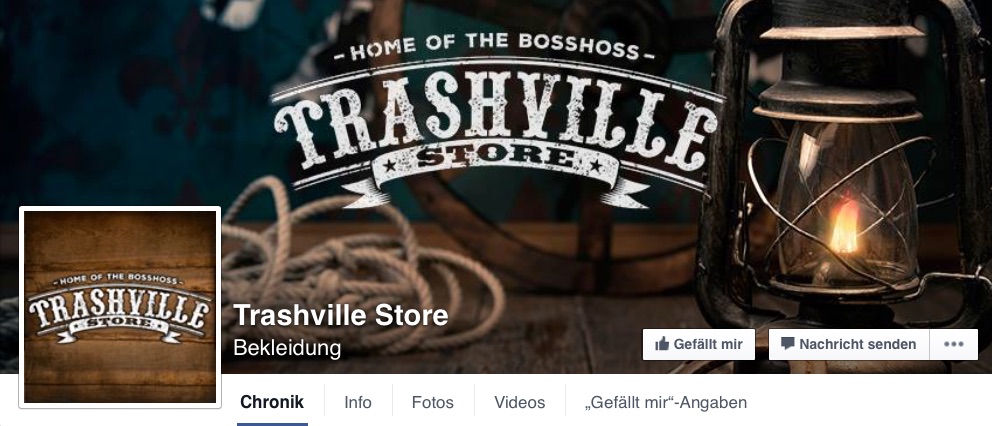Click the small Trashville logo inside profile picture

click(120, 307)
